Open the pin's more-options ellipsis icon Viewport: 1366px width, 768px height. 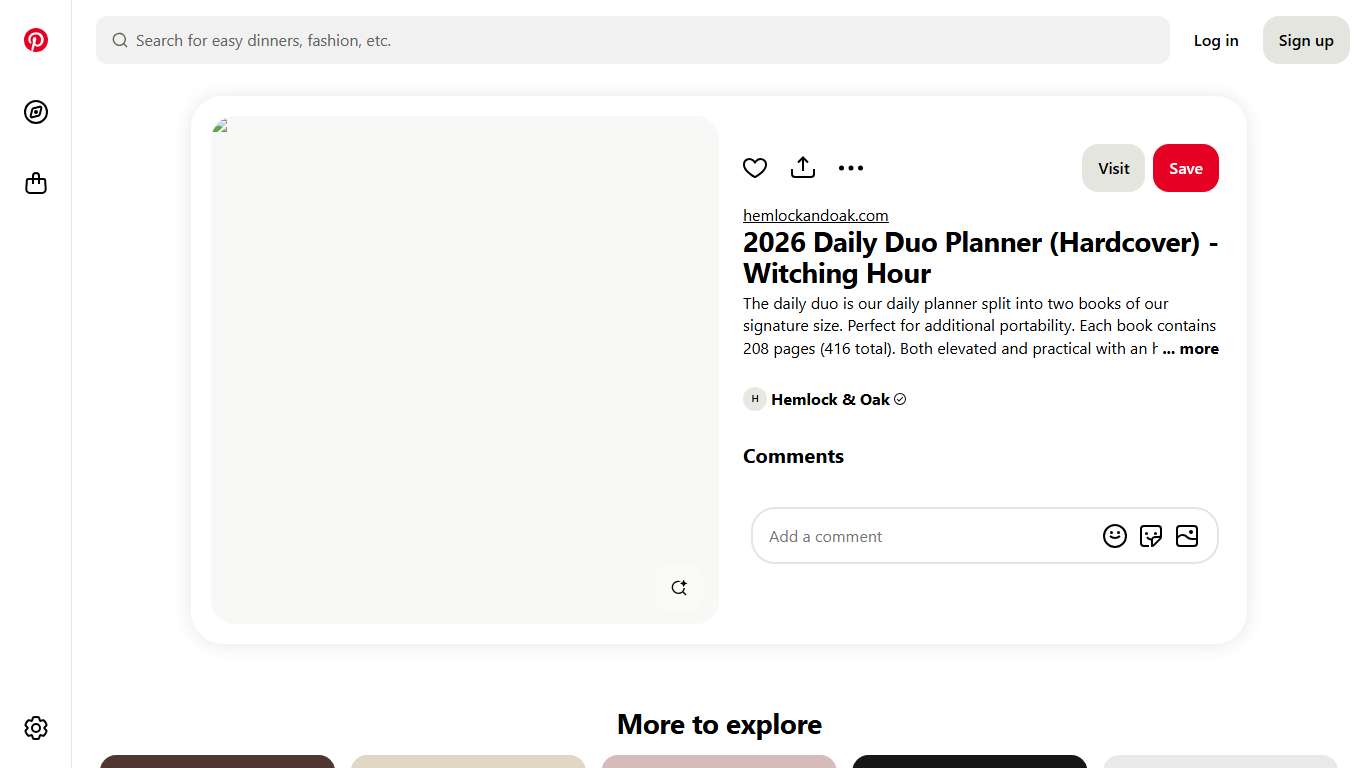tap(851, 168)
